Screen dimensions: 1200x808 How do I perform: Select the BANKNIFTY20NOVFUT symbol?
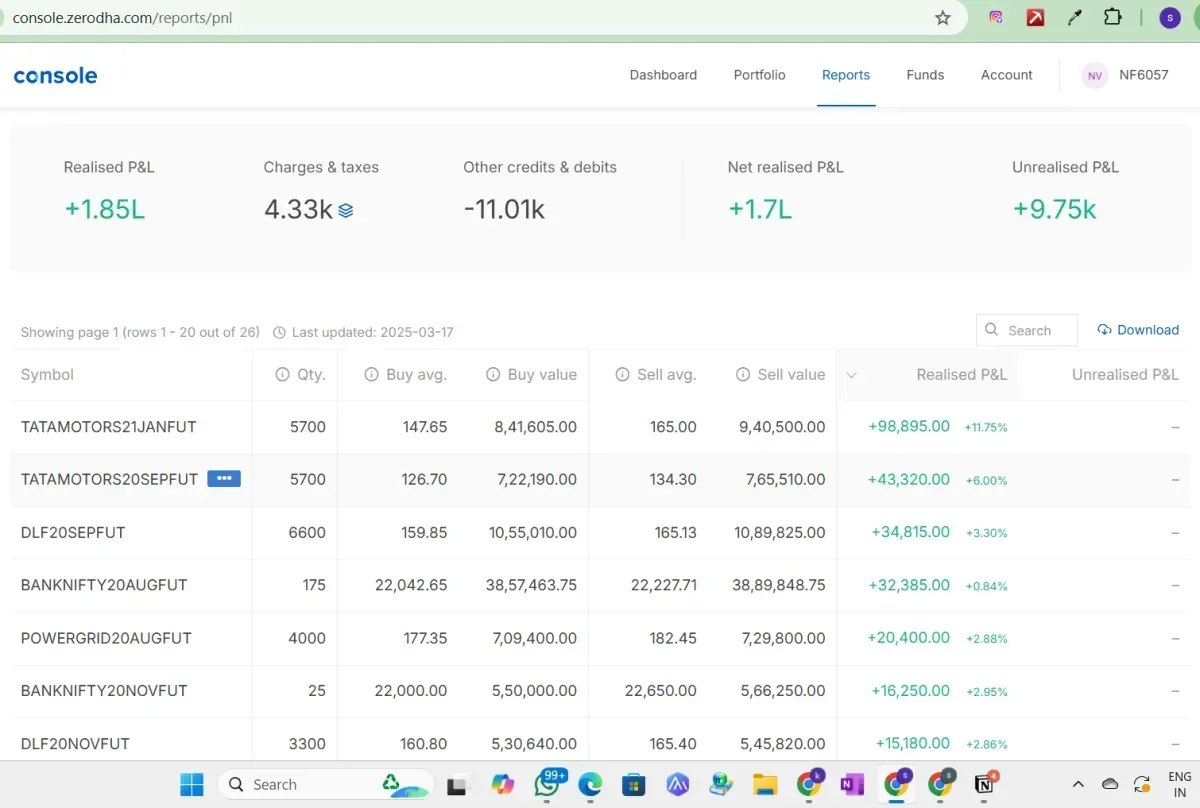(x=104, y=691)
